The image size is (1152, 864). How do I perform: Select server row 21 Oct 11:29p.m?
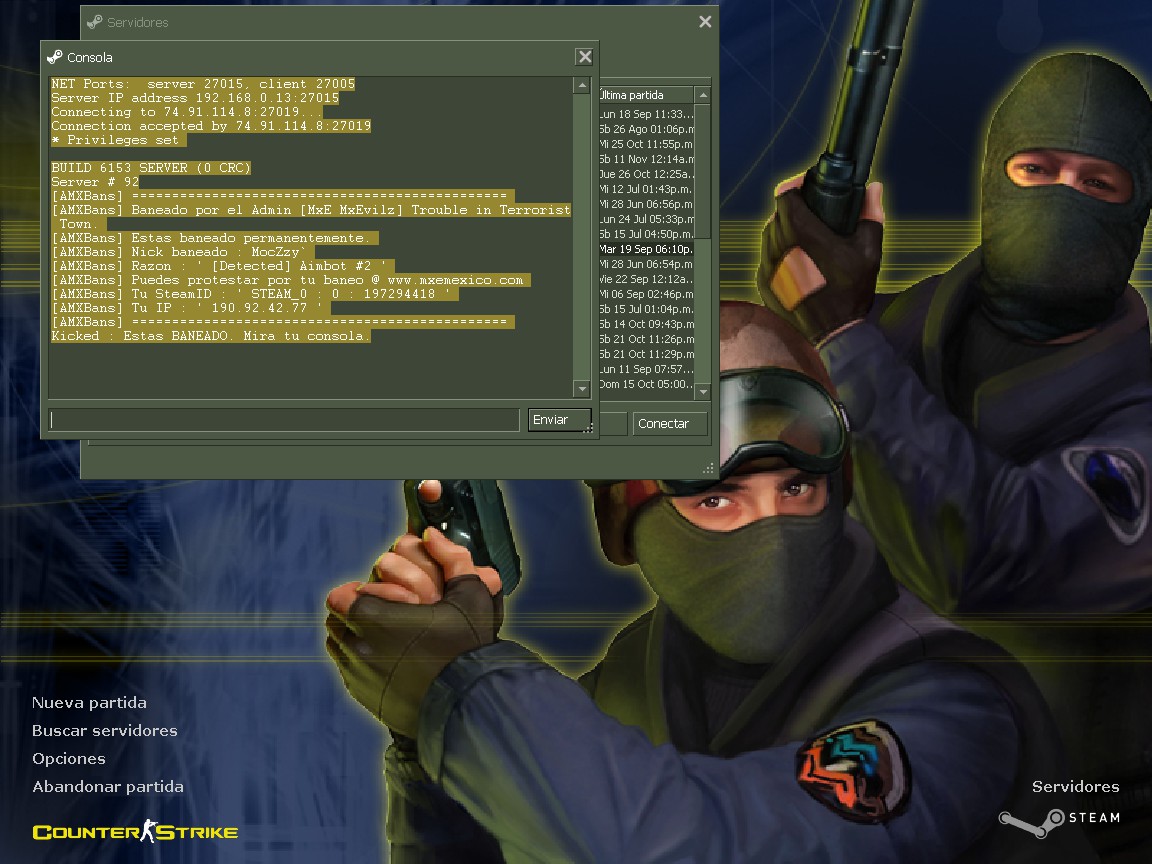[646, 353]
